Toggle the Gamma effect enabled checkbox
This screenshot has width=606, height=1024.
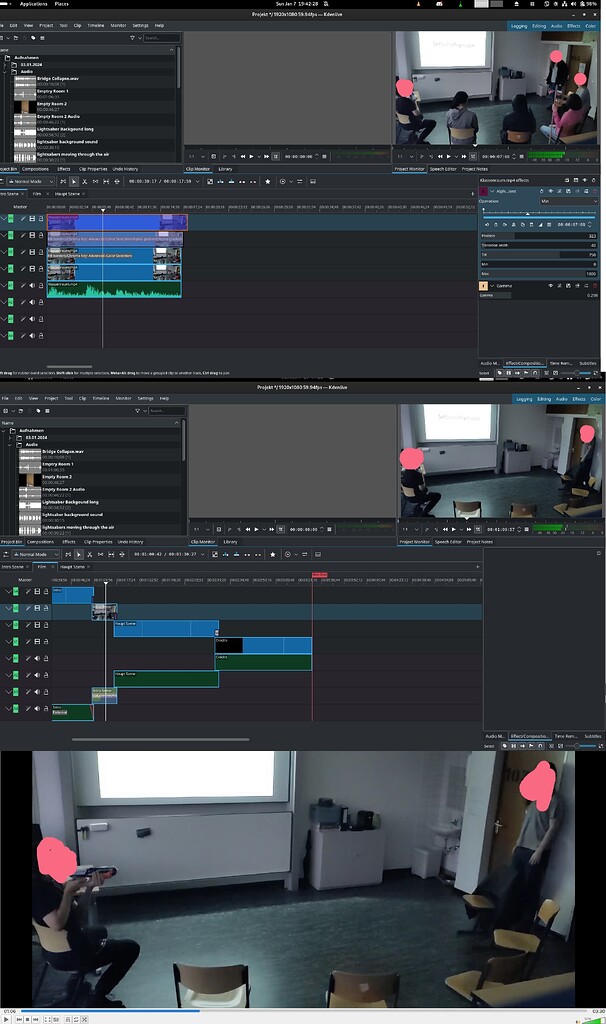point(485,286)
